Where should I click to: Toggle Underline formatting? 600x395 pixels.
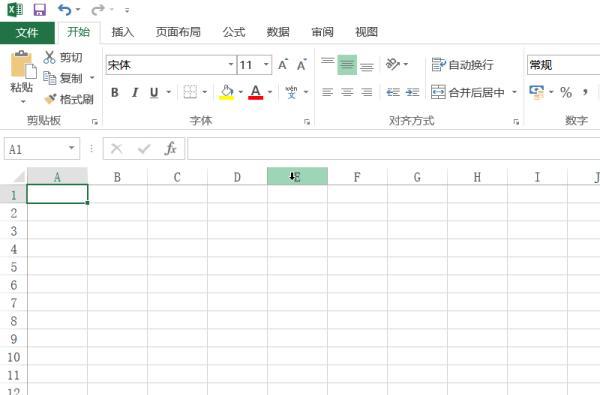tap(154, 92)
